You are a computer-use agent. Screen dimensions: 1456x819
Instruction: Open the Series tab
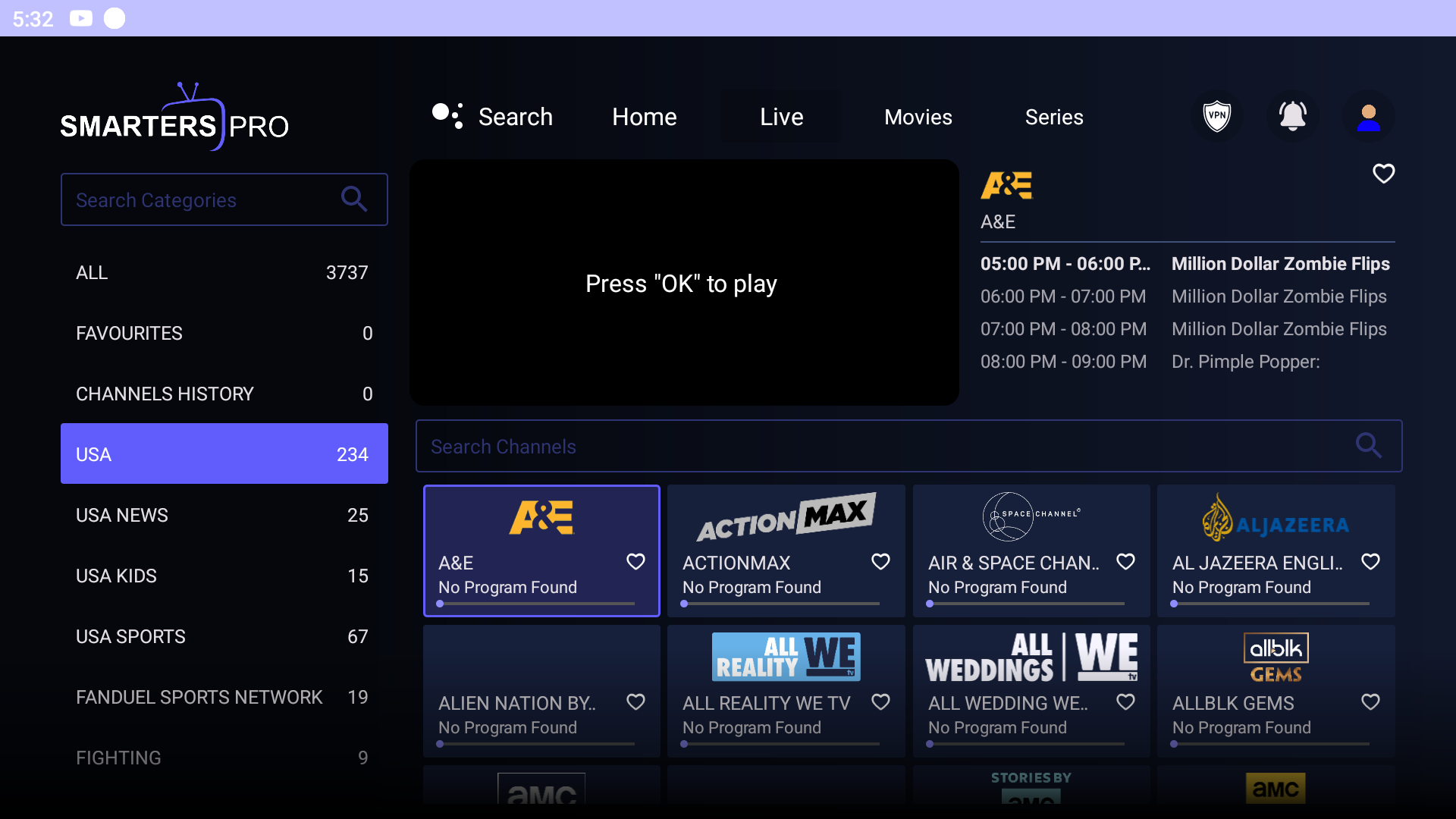1054,117
